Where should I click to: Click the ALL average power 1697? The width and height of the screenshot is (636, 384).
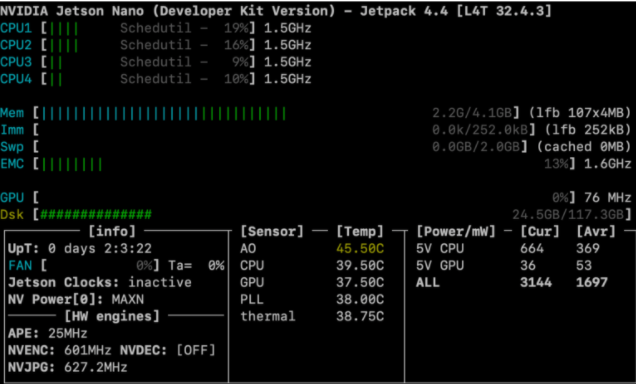click(592, 282)
